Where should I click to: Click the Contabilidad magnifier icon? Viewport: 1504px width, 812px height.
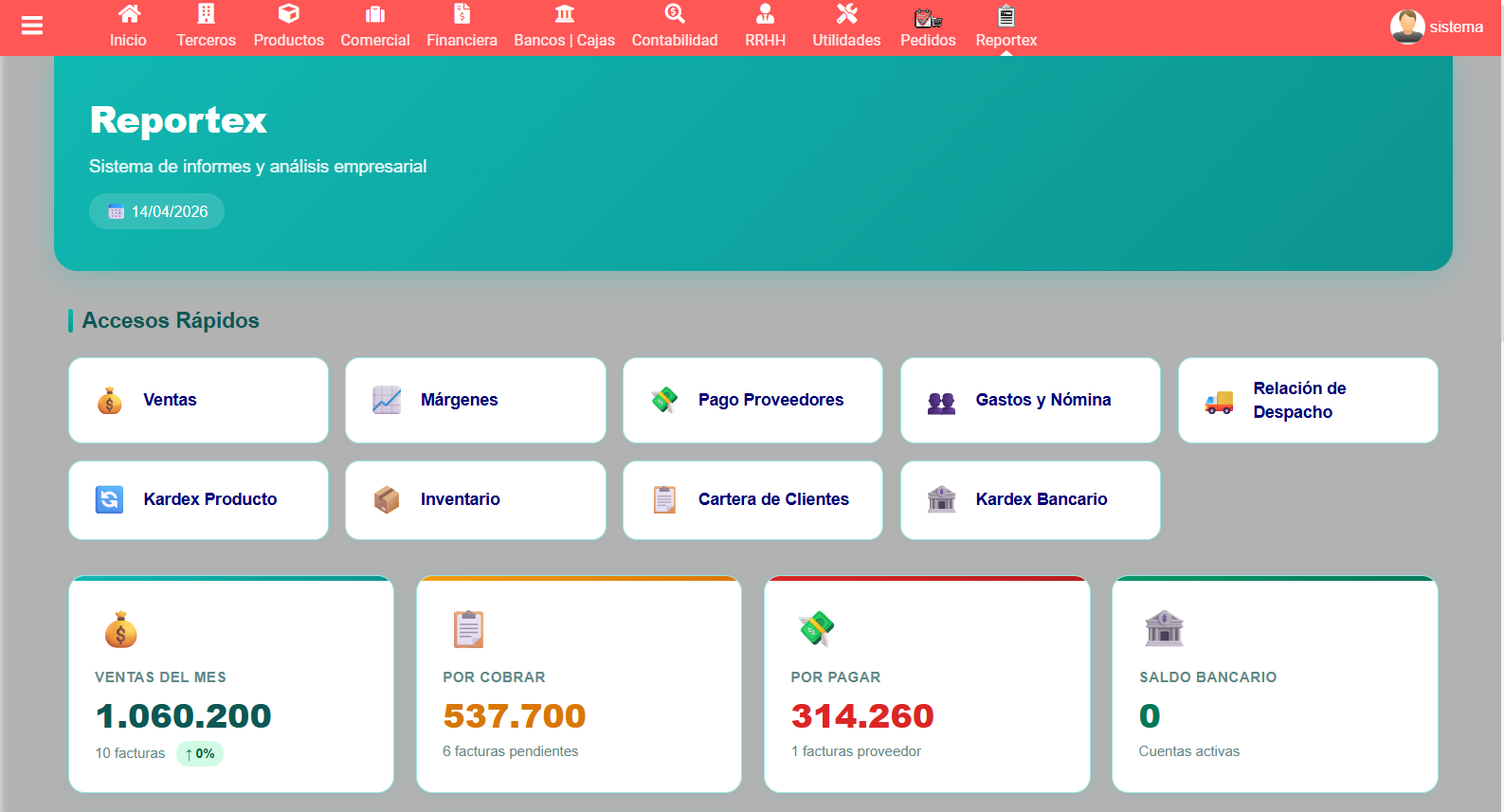675,13
